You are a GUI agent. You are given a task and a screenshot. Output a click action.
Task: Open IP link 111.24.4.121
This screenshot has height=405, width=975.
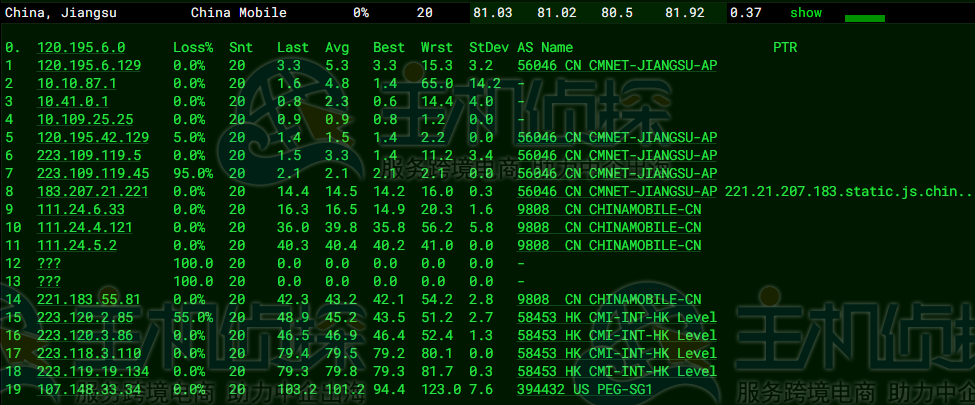click(x=85, y=228)
